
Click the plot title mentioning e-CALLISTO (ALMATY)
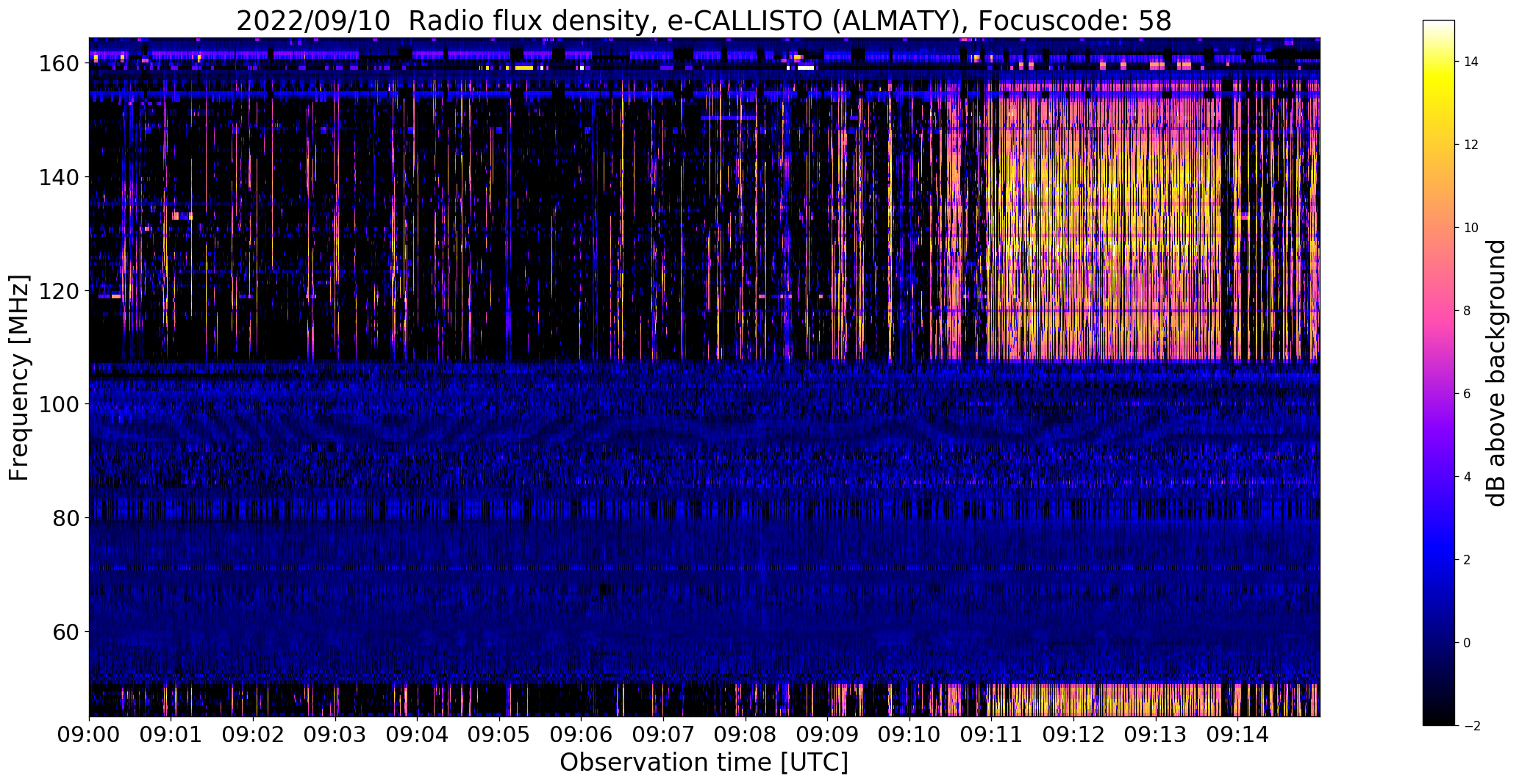tap(704, 21)
